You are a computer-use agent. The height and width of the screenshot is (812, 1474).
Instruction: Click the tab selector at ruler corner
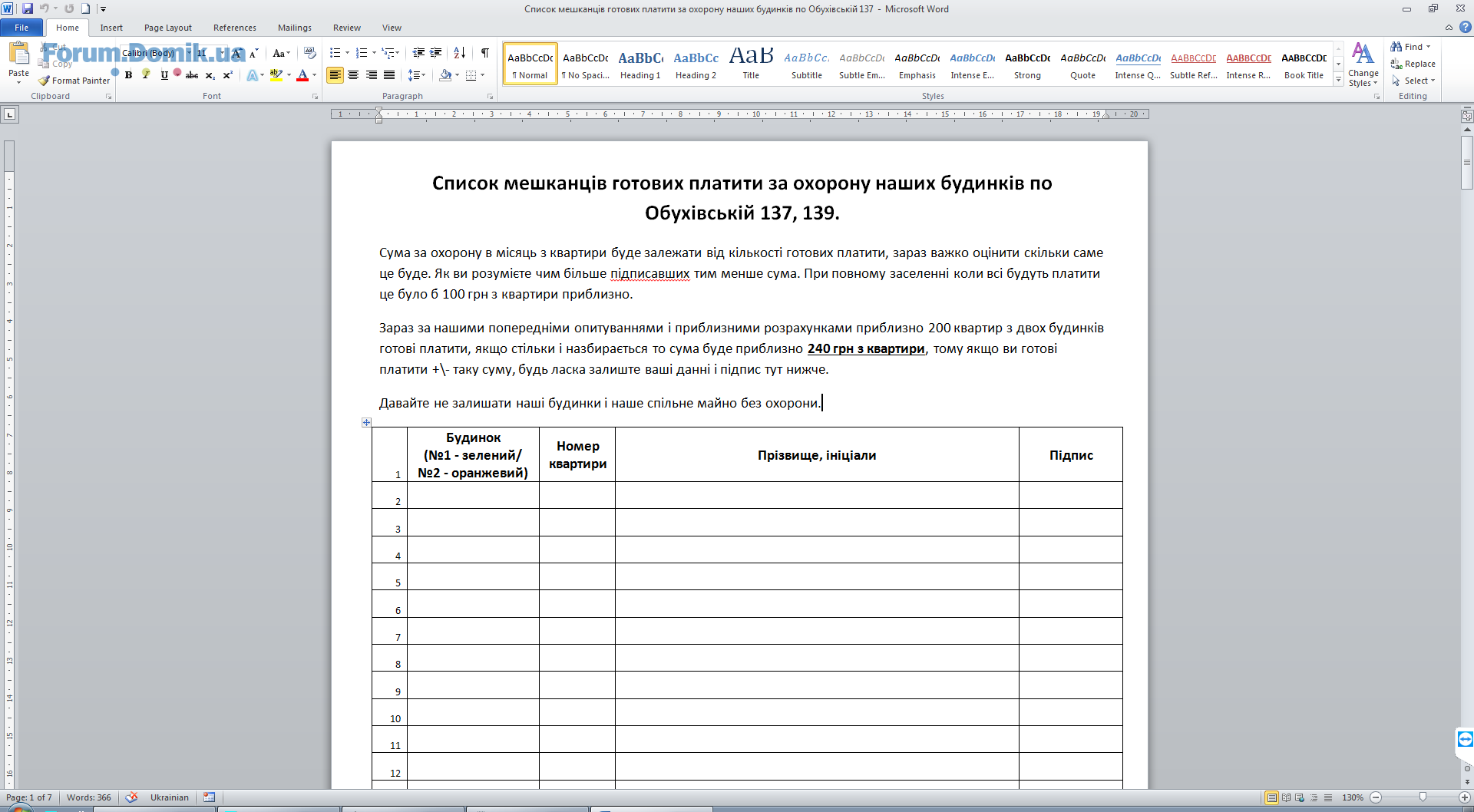click(x=9, y=114)
